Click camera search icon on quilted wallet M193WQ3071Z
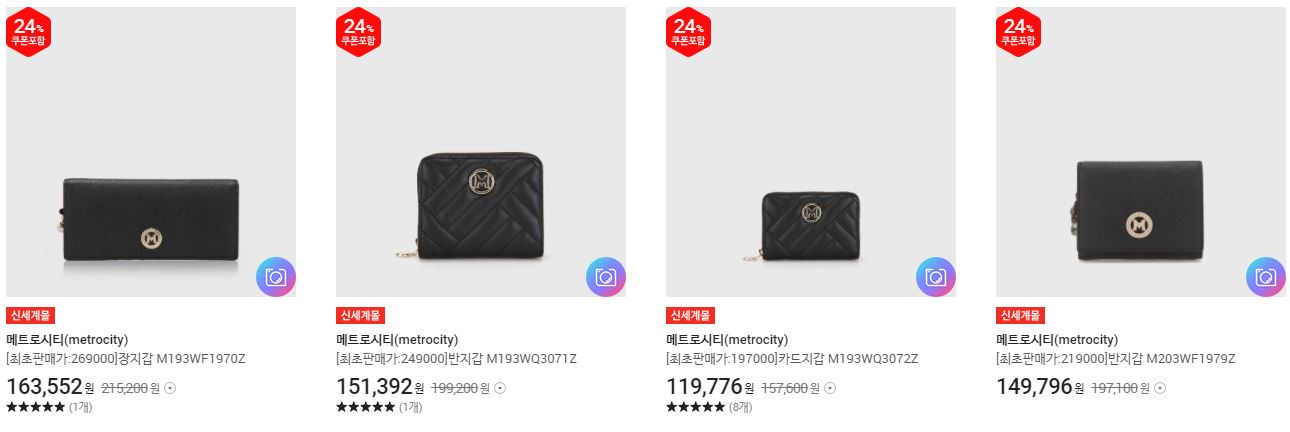1290x432 pixels. (606, 277)
